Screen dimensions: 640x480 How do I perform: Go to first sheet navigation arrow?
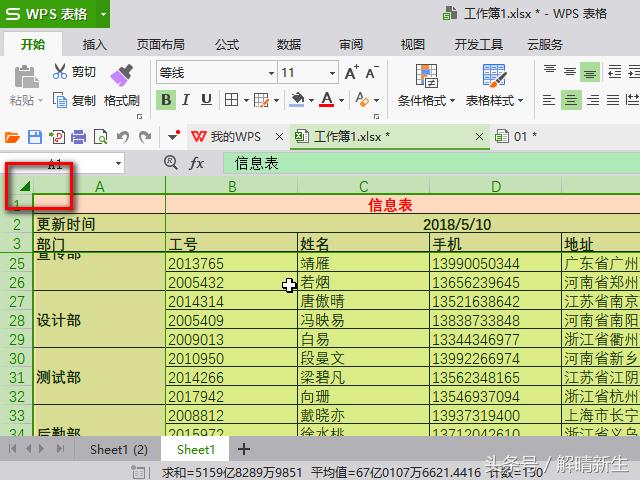point(12,449)
